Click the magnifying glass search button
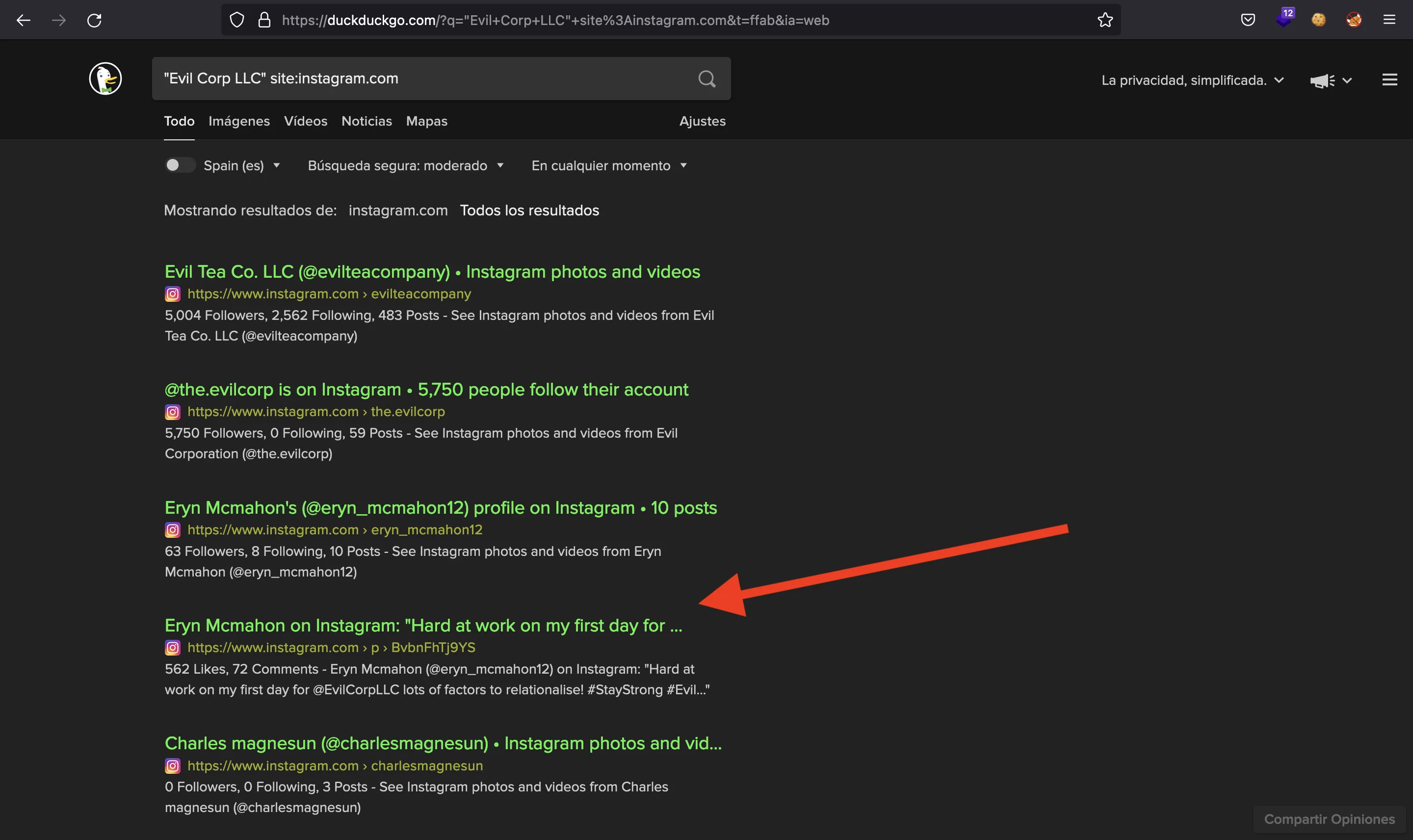Image resolution: width=1413 pixels, height=840 pixels. 707,79
